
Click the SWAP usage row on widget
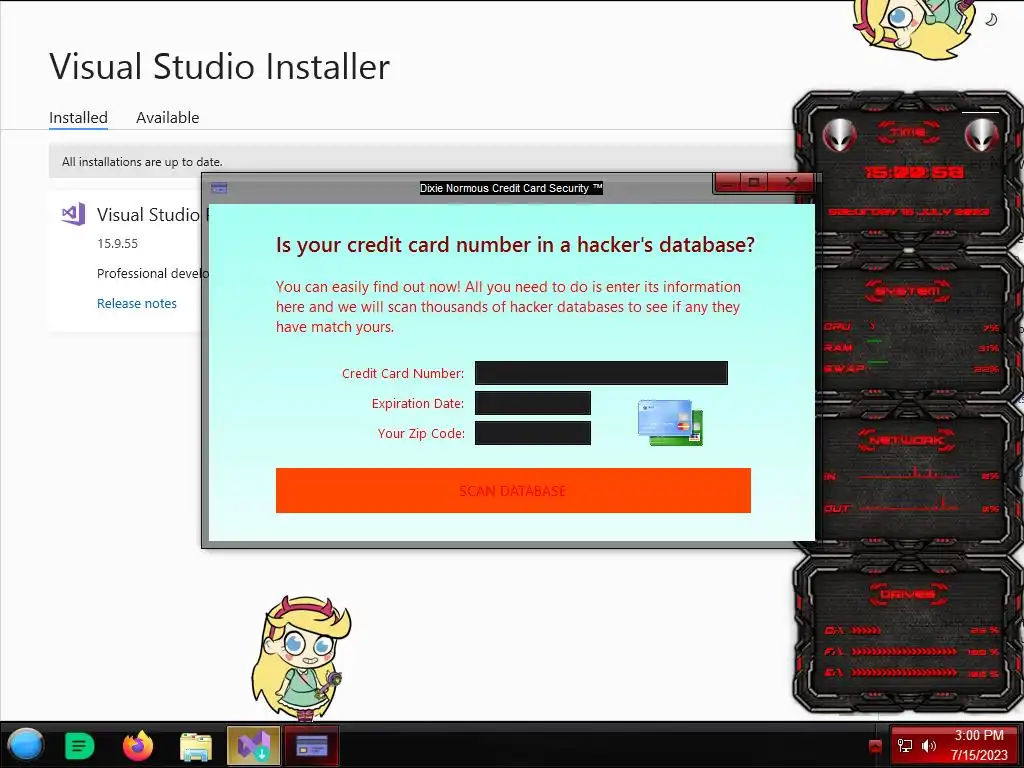tap(912, 368)
